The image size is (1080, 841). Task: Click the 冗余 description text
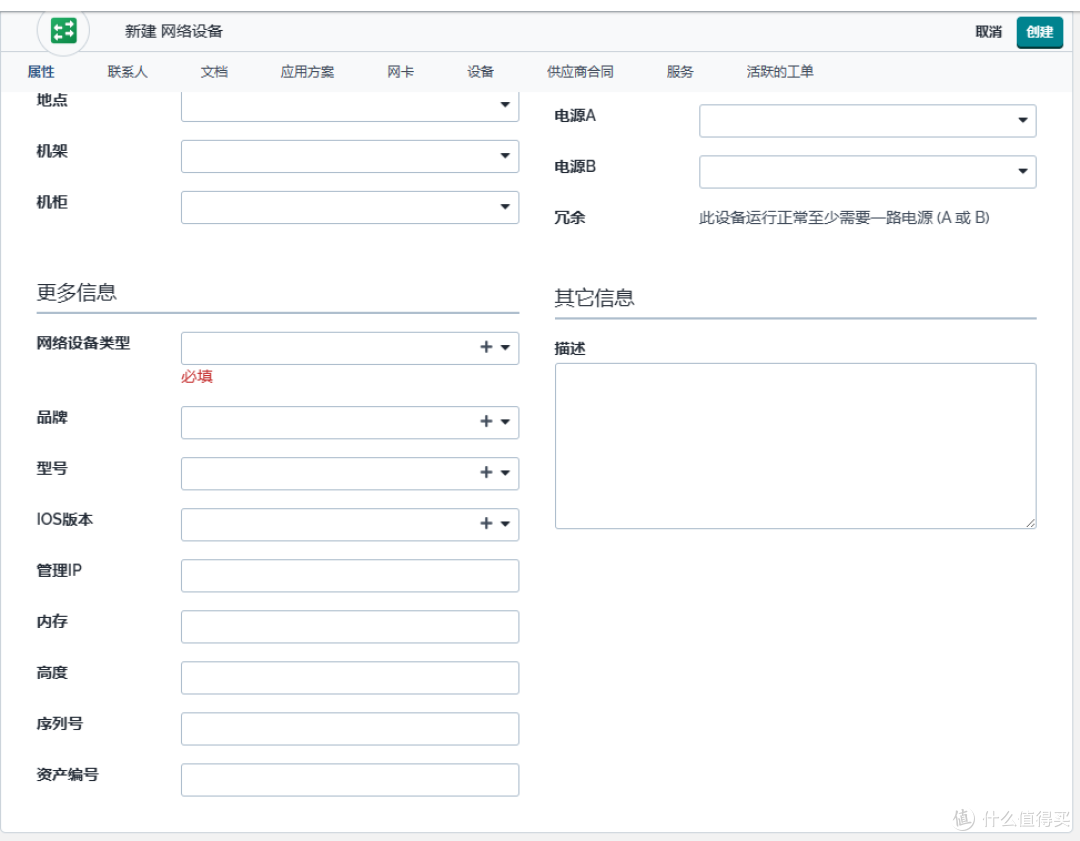(x=844, y=218)
